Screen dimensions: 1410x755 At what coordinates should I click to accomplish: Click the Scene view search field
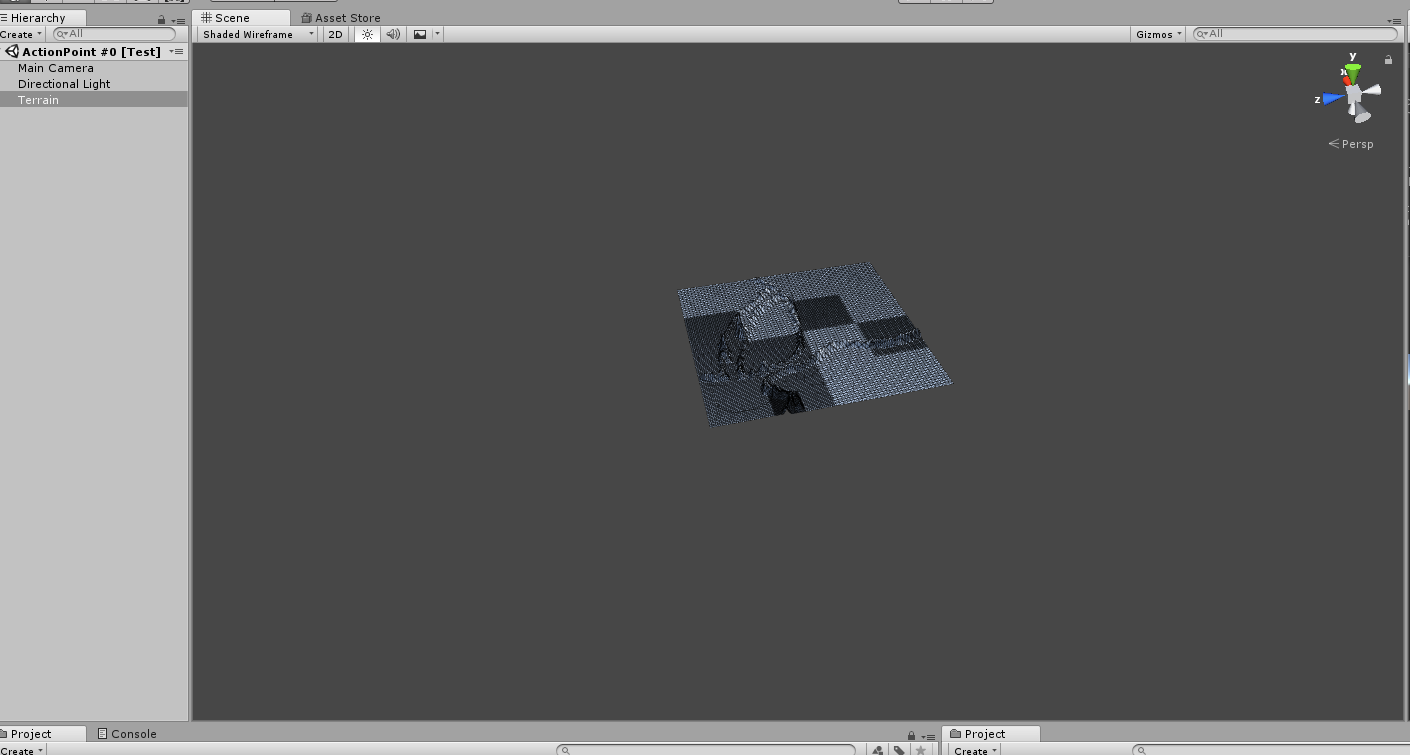click(1296, 34)
